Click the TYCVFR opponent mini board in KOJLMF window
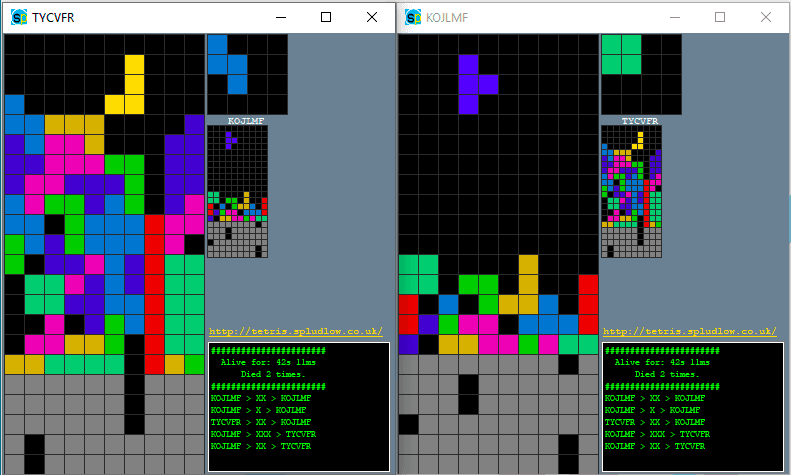Viewport: 791px width, 475px height. [632, 192]
